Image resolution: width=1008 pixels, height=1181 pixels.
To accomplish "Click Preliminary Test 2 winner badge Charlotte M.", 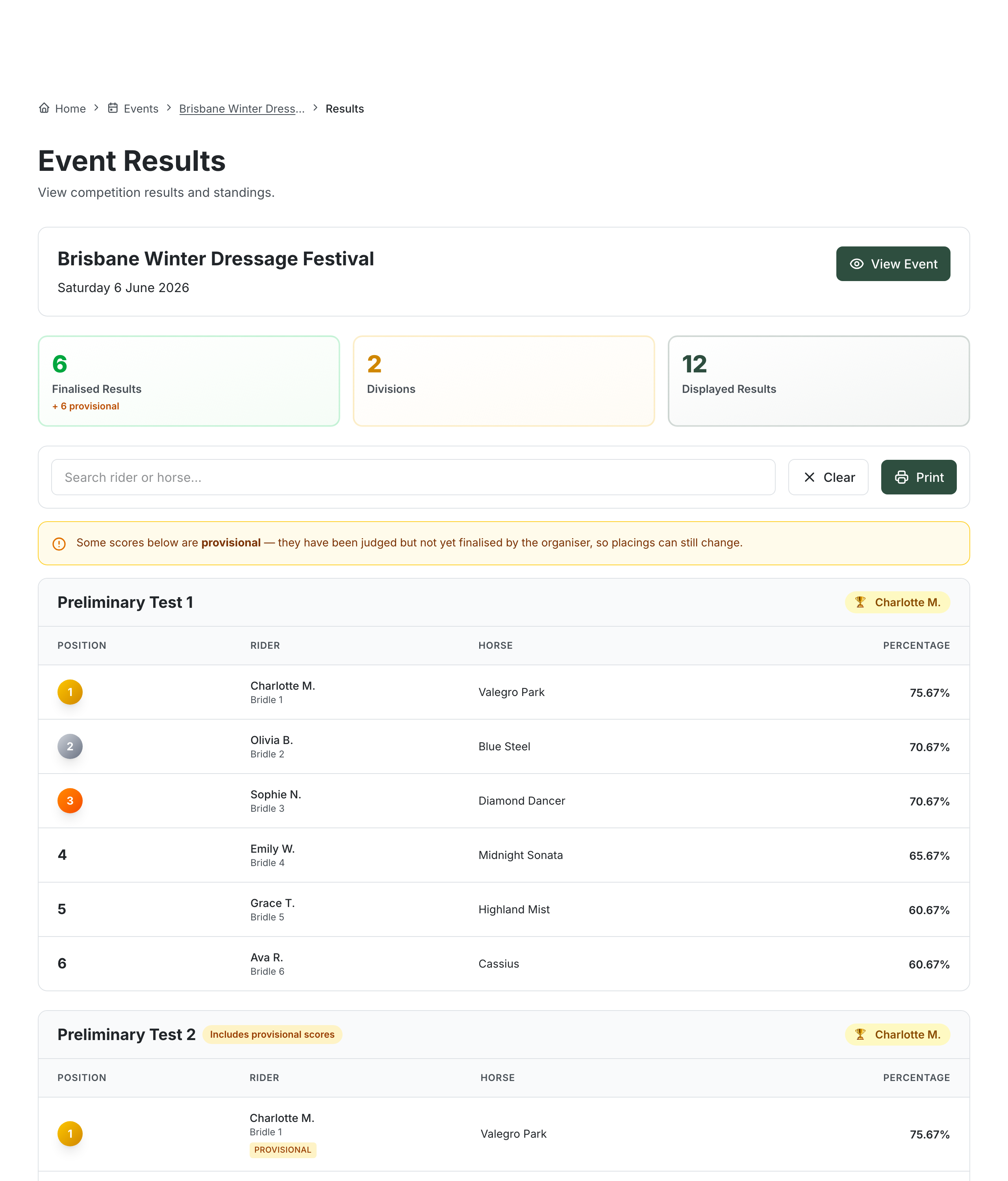I will tap(897, 1034).
